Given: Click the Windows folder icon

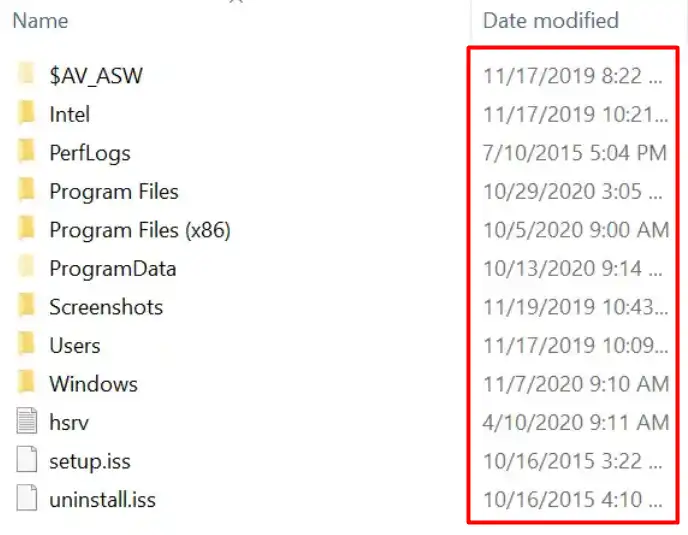Looking at the screenshot, I should (27, 384).
